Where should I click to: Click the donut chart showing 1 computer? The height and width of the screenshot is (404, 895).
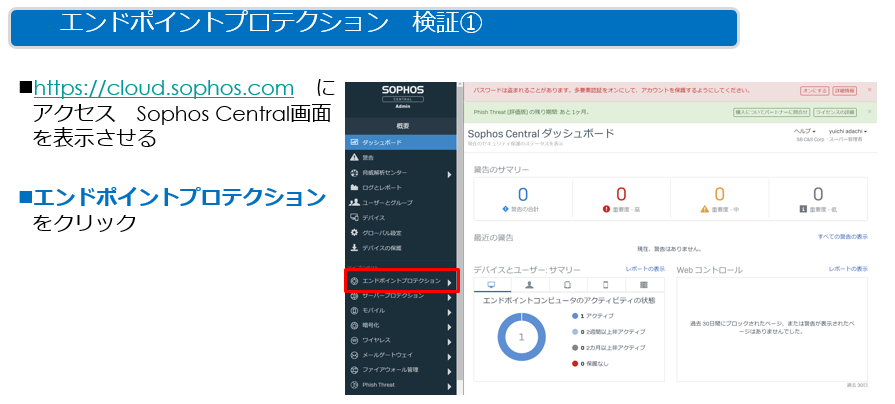(x=521, y=337)
